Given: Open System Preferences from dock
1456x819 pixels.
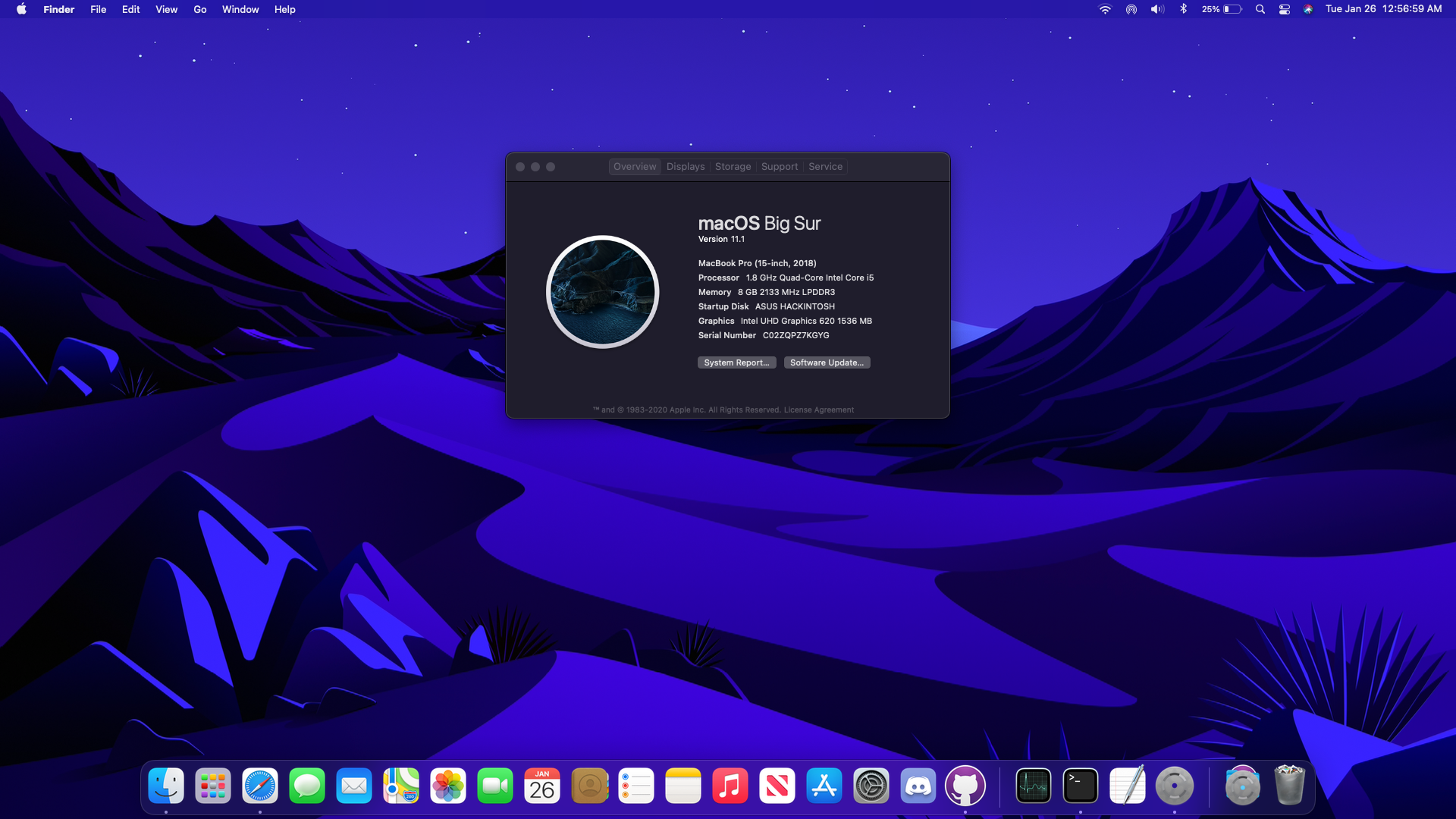Looking at the screenshot, I should [871, 786].
